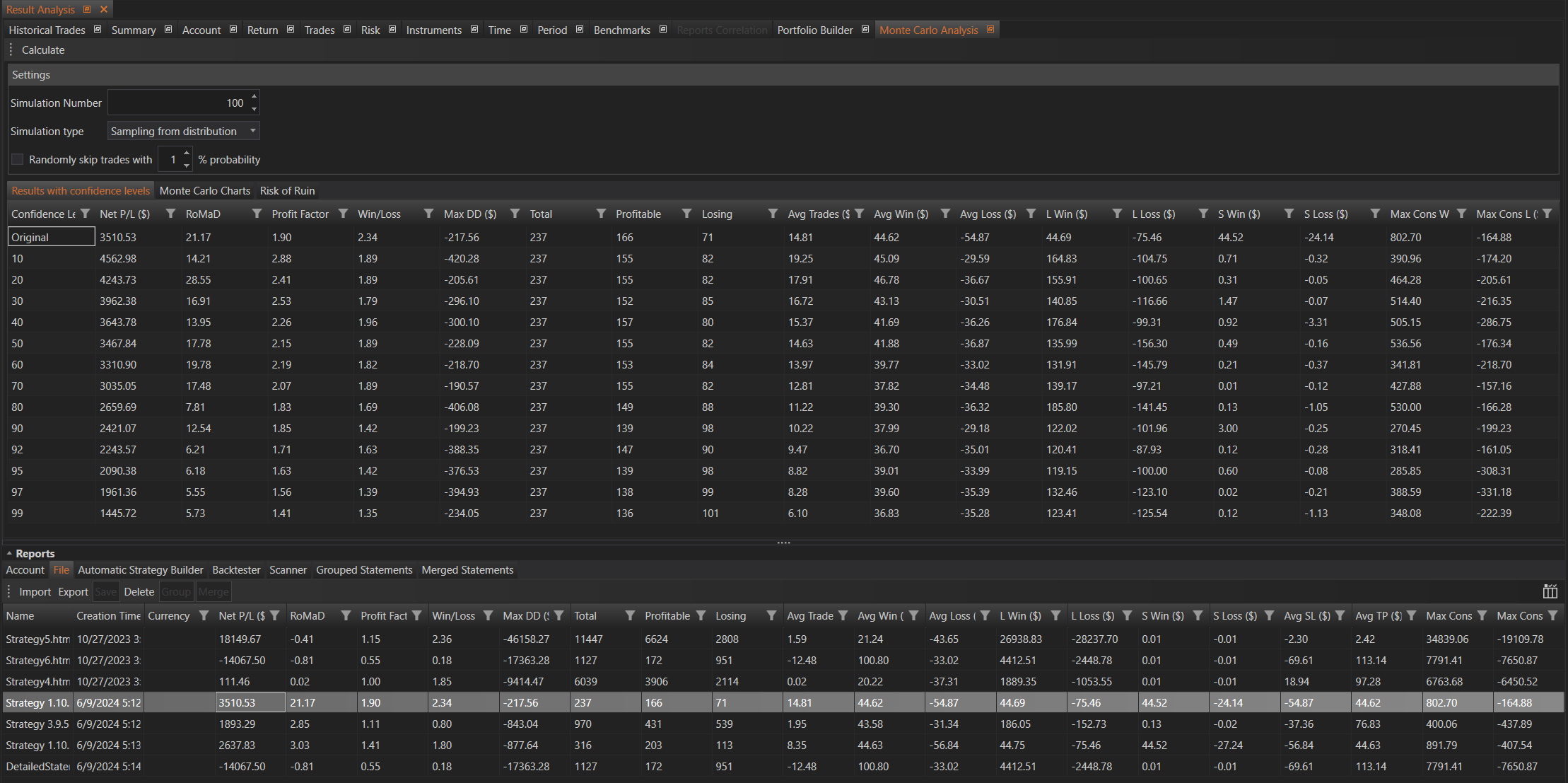Click the splitter handle above the Reports panel
The image size is (1568, 783).
pyautogui.click(x=783, y=543)
